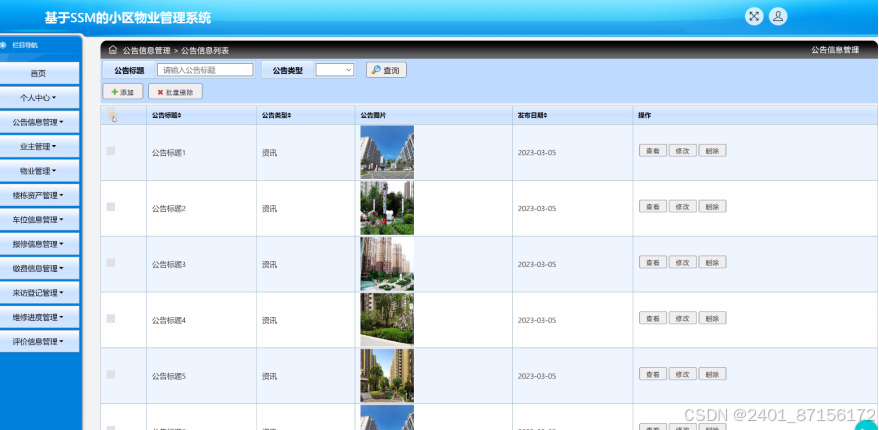Screen dimensions: 879x430
Task: Click the green plus 添加 button
Action: tap(123, 92)
